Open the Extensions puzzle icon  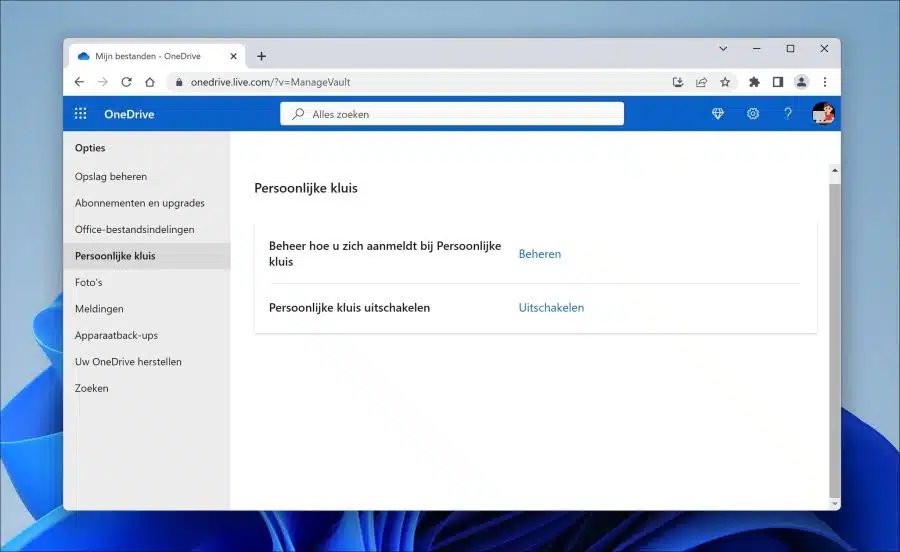(x=754, y=82)
